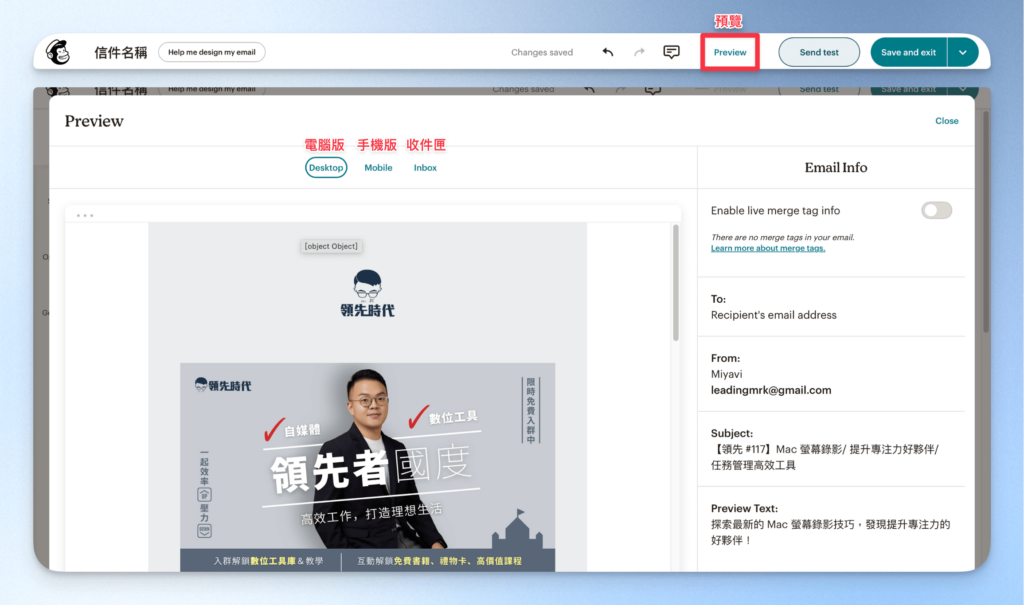
Task: Click the Changes saved status text
Action: (542, 52)
